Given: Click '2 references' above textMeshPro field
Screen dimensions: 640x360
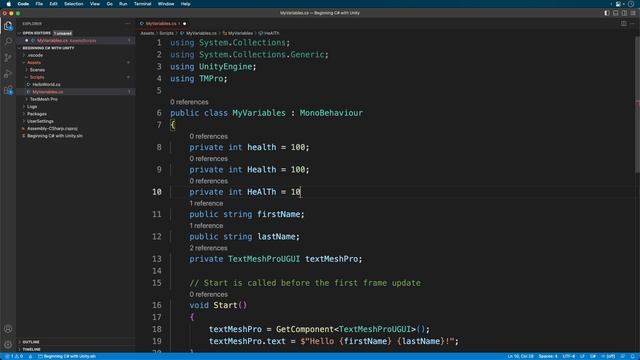Looking at the screenshot, I should [208, 248].
